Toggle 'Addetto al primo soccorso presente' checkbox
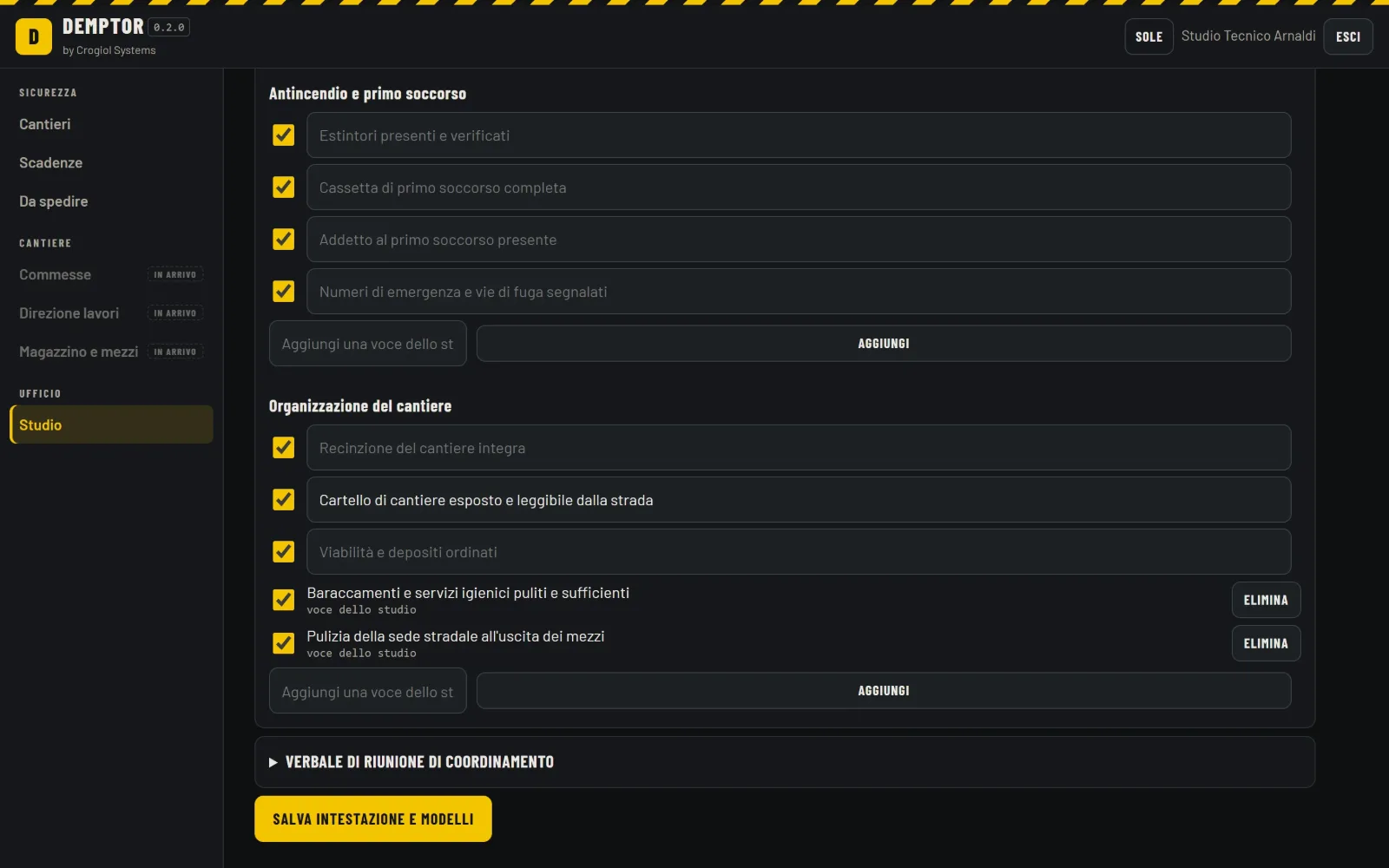The image size is (1389, 868). point(283,240)
